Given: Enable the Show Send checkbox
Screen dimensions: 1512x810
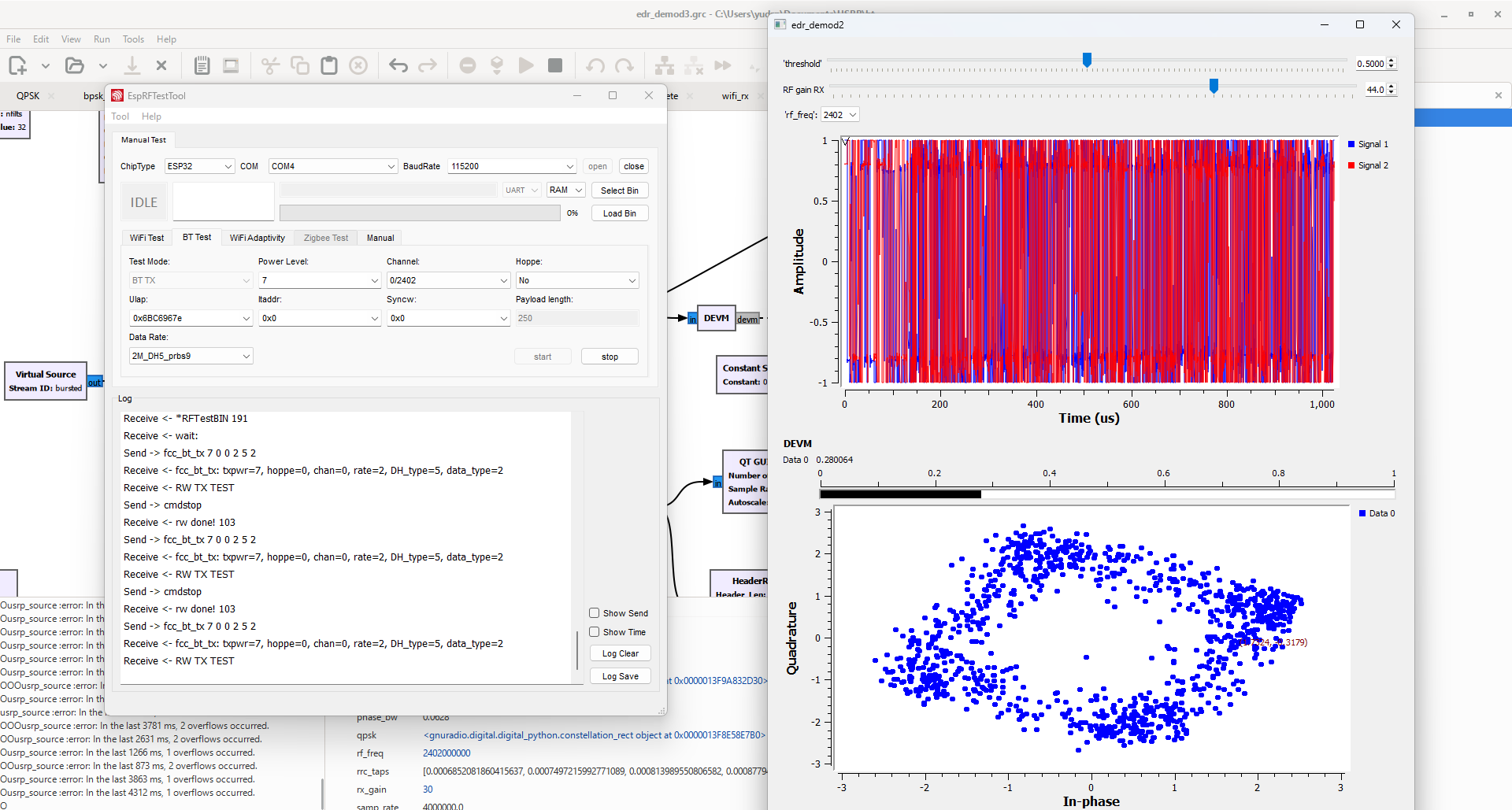Looking at the screenshot, I should pyautogui.click(x=595, y=613).
